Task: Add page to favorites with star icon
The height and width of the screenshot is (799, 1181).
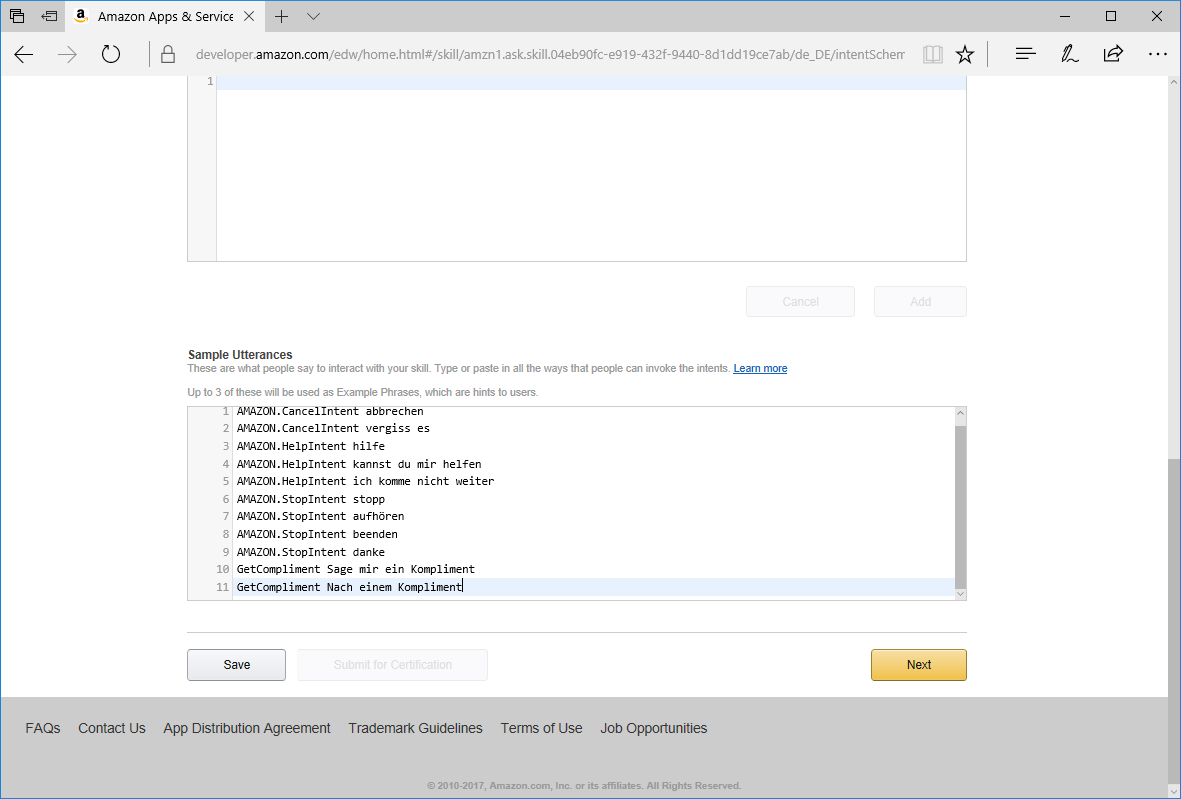Action: pyautogui.click(x=964, y=55)
